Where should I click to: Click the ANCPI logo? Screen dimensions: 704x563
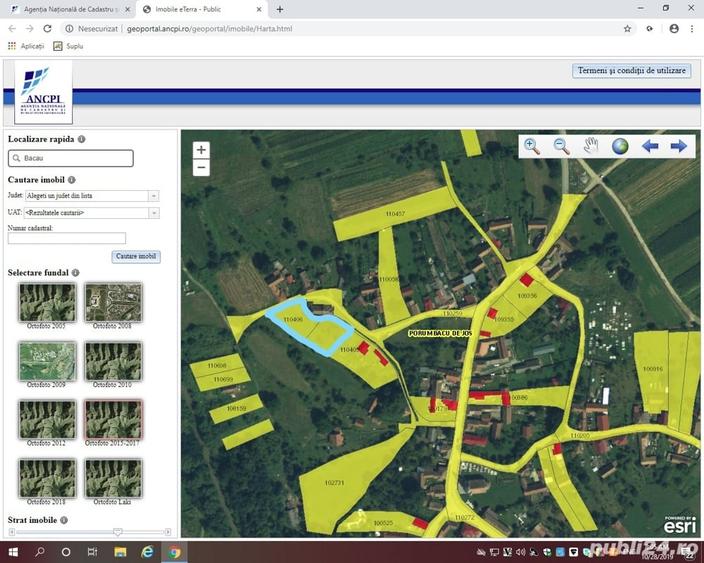pos(43,92)
